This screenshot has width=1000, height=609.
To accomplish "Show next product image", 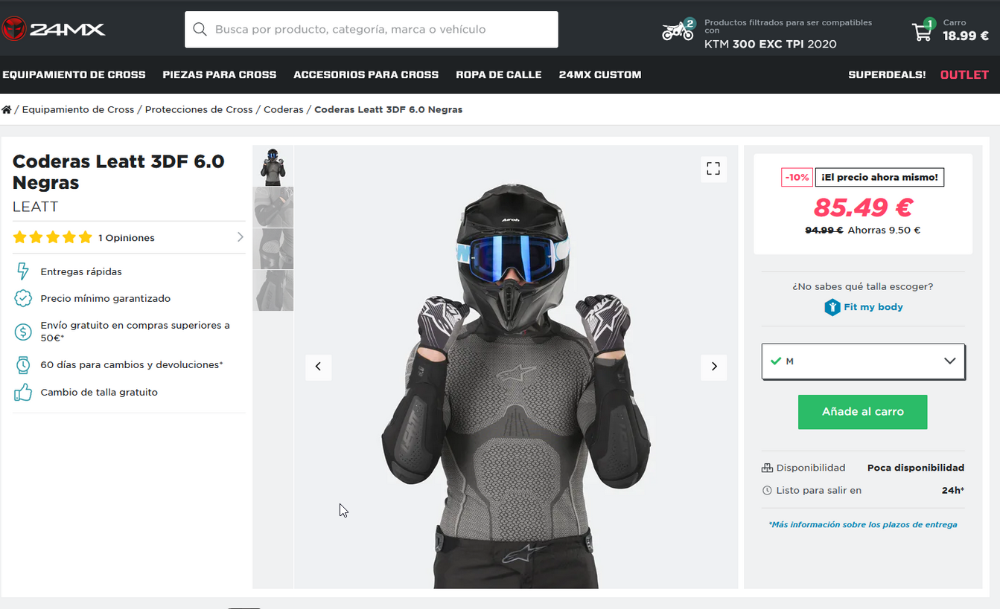I will pyautogui.click(x=714, y=367).
